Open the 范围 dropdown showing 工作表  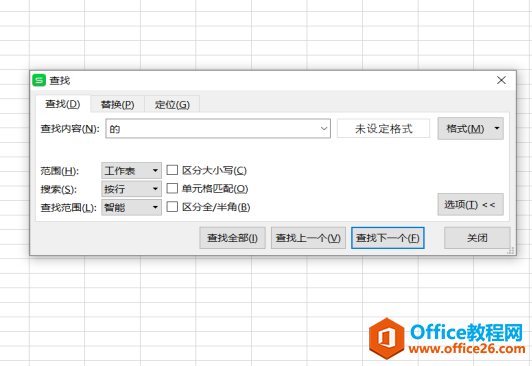131,170
